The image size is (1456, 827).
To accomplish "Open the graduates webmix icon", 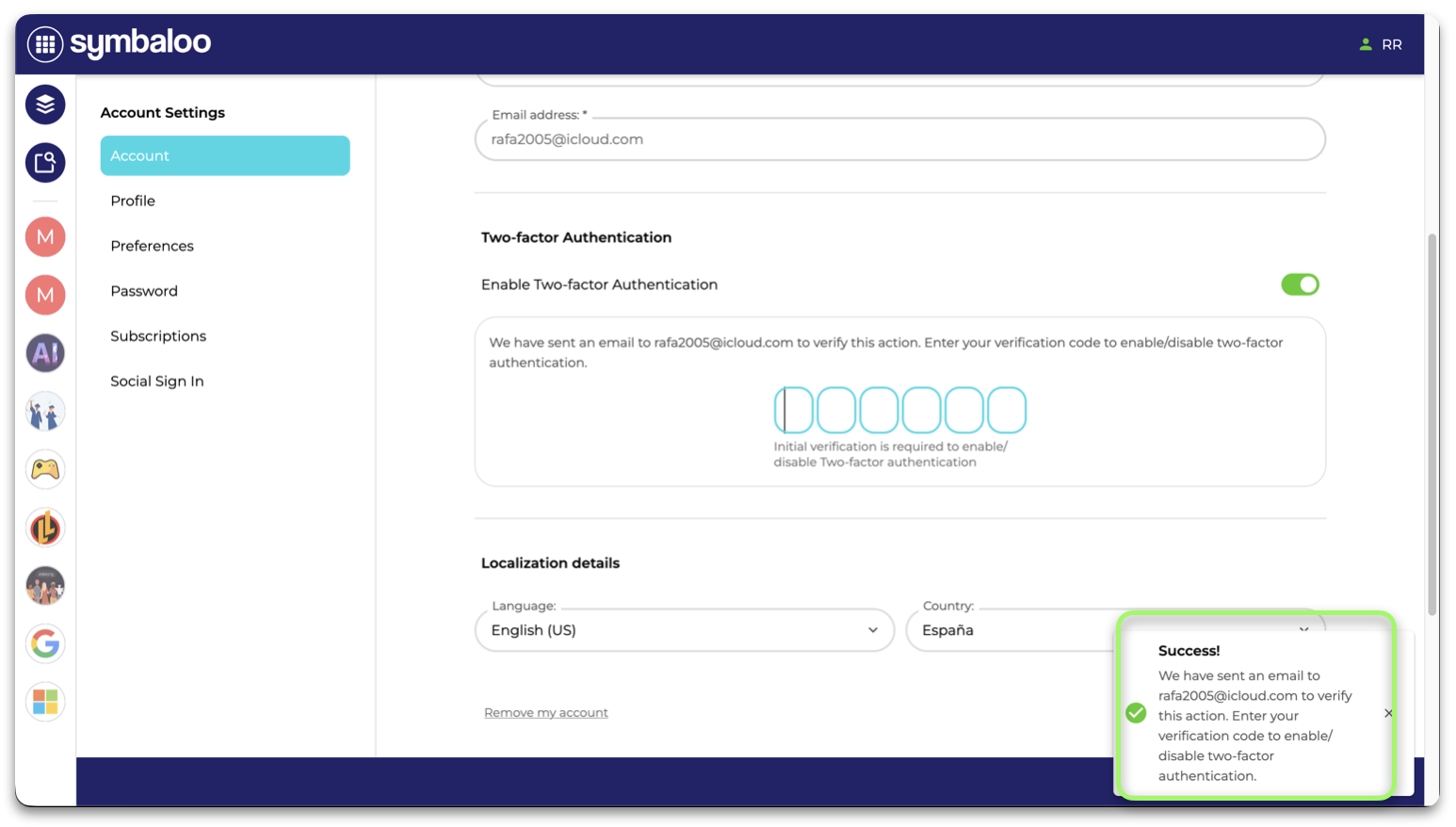I will 45,412.
